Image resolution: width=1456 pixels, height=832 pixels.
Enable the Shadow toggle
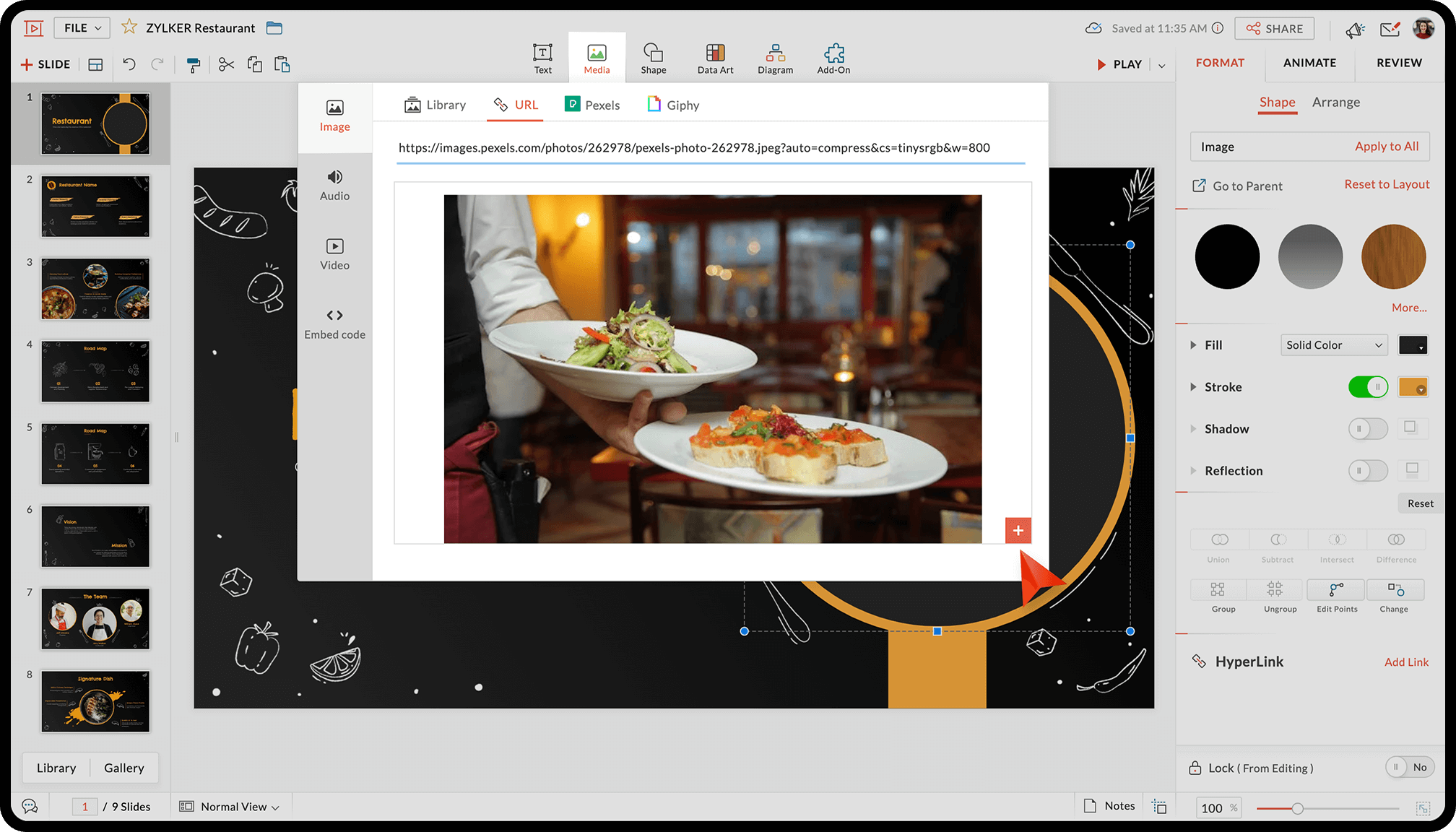(x=1368, y=429)
